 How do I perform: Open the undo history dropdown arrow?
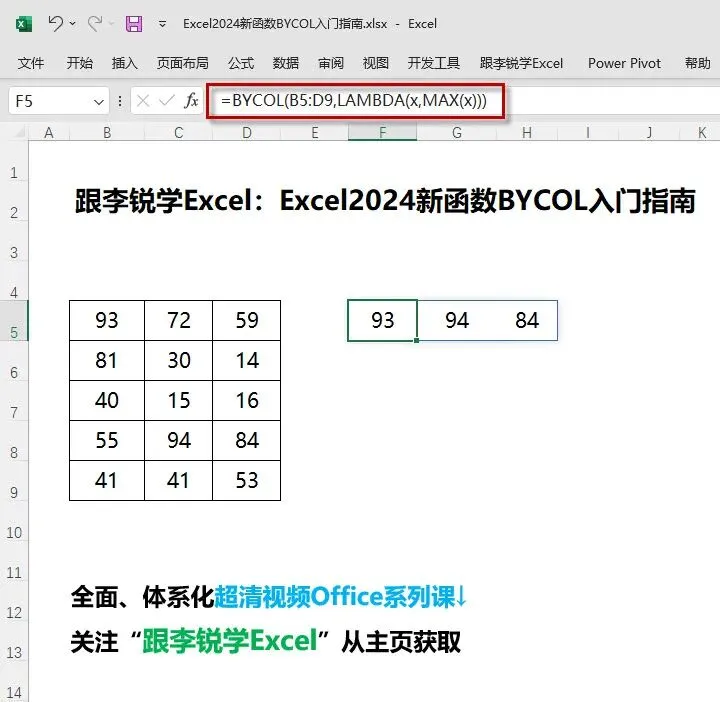(x=73, y=23)
